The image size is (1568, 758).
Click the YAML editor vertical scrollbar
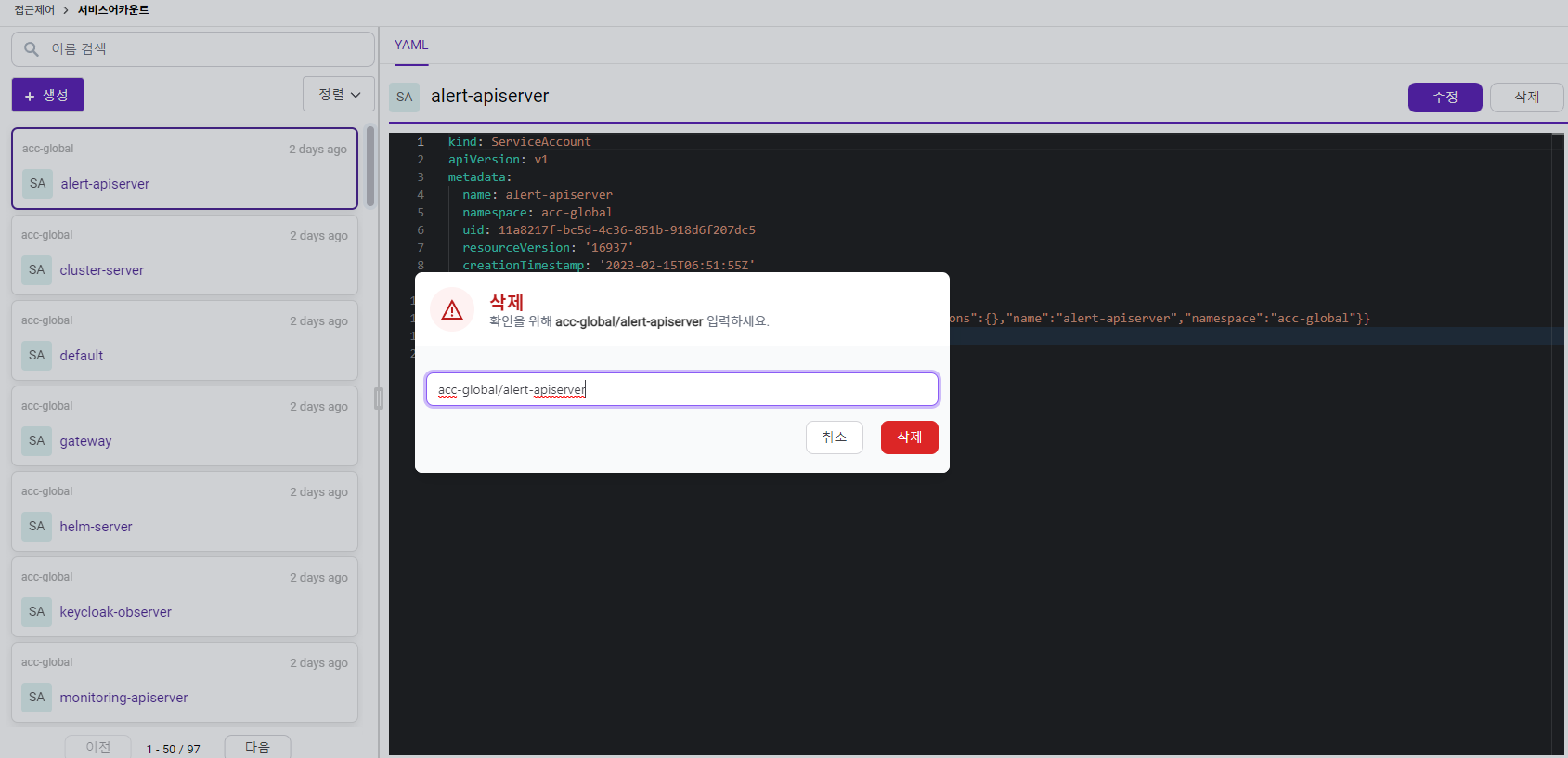(x=1558, y=444)
